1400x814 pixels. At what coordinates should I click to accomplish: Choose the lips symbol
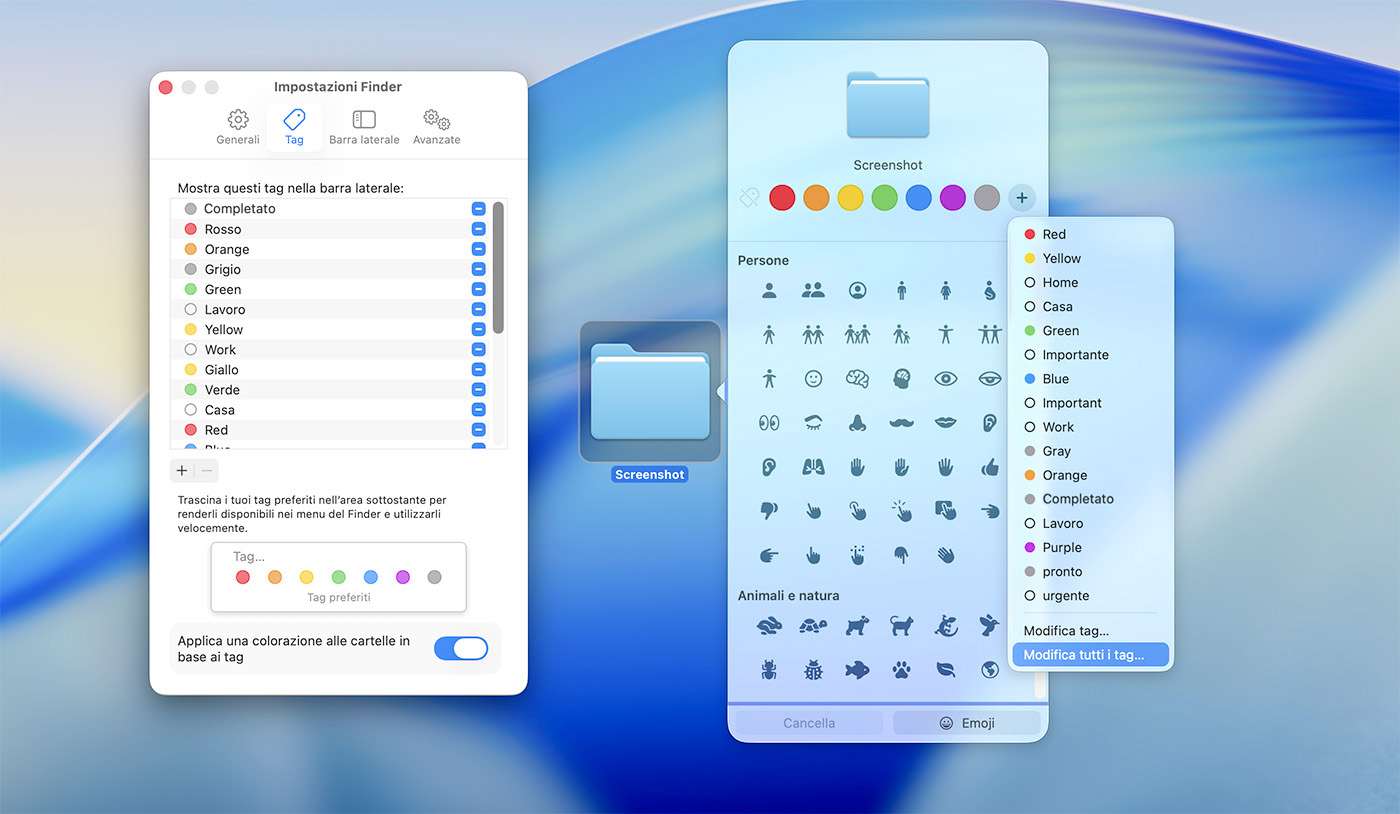pos(945,423)
